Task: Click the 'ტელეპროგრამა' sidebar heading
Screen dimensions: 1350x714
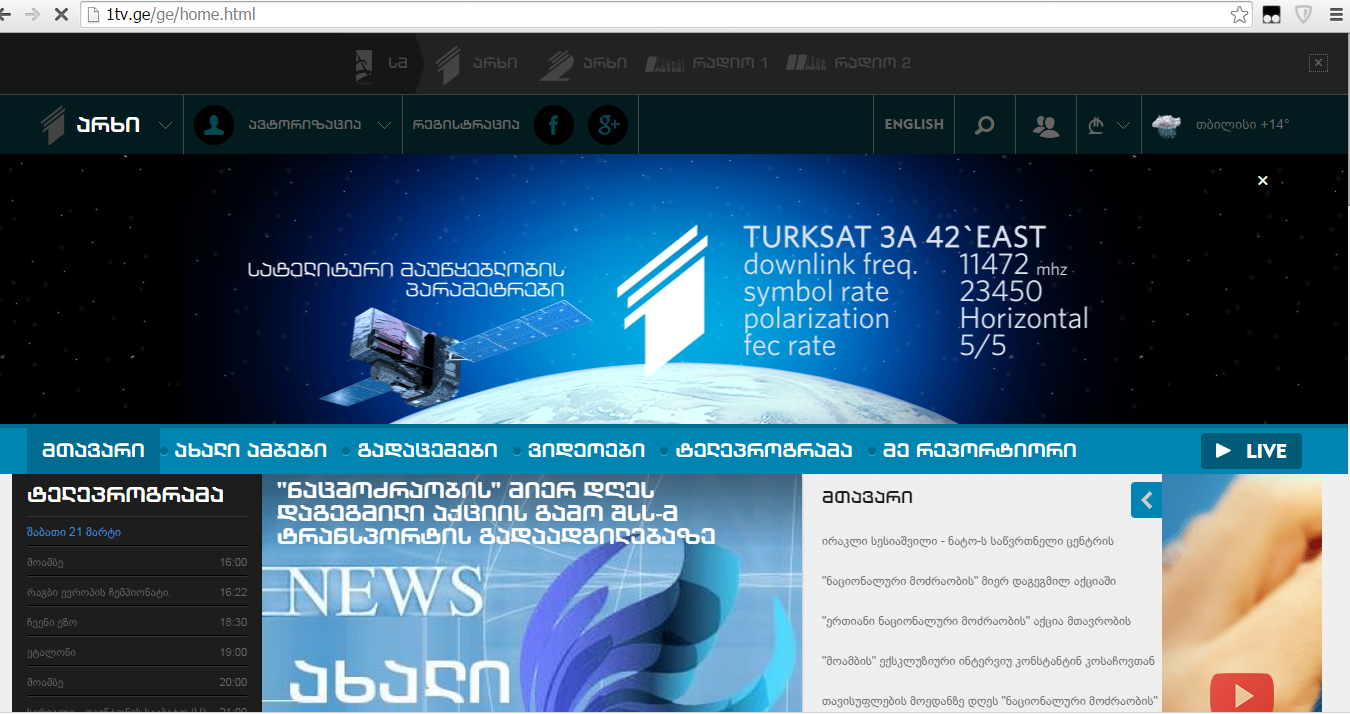Action: 125,494
